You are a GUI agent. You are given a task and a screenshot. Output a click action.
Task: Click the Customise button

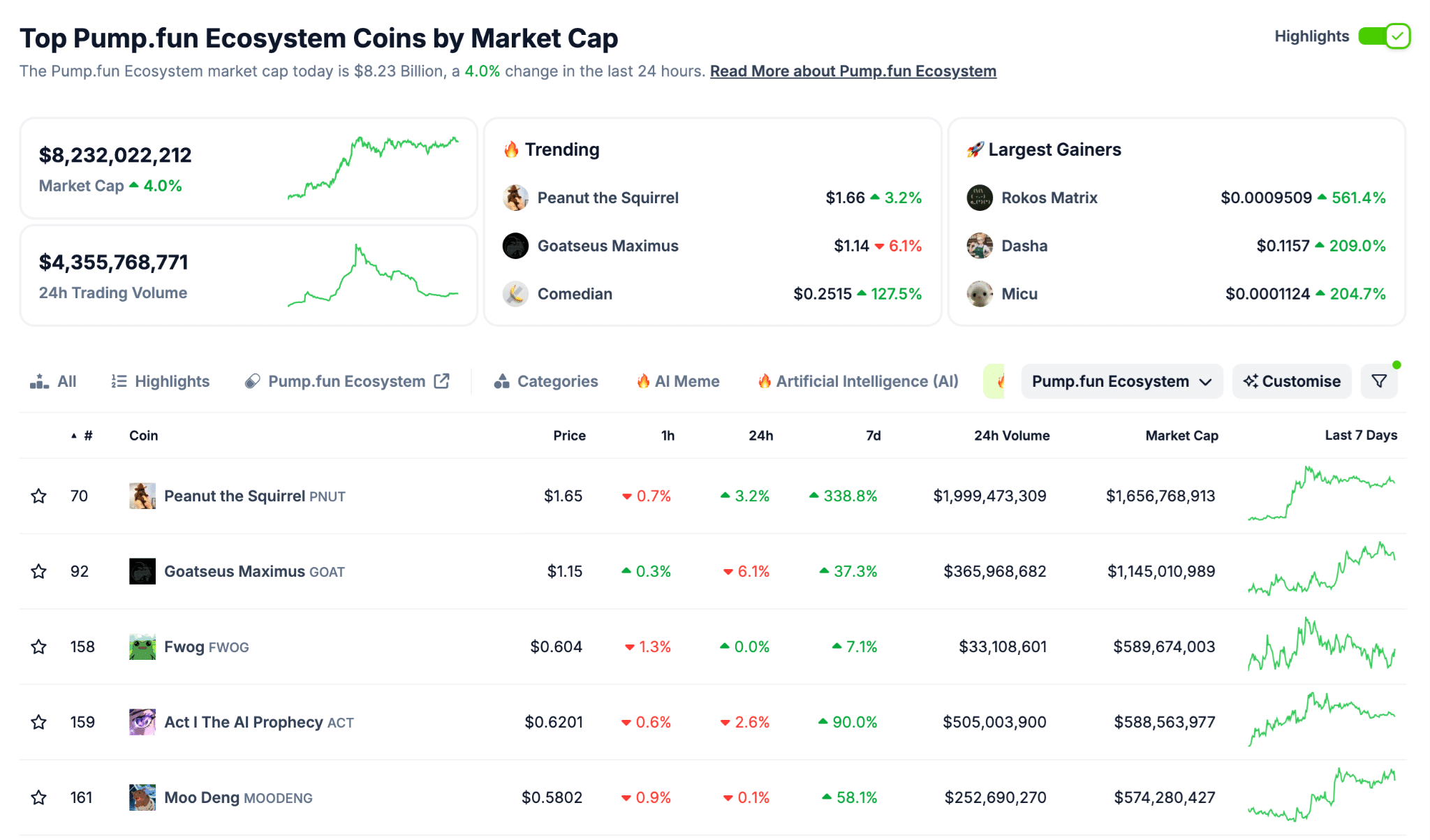(x=1292, y=381)
